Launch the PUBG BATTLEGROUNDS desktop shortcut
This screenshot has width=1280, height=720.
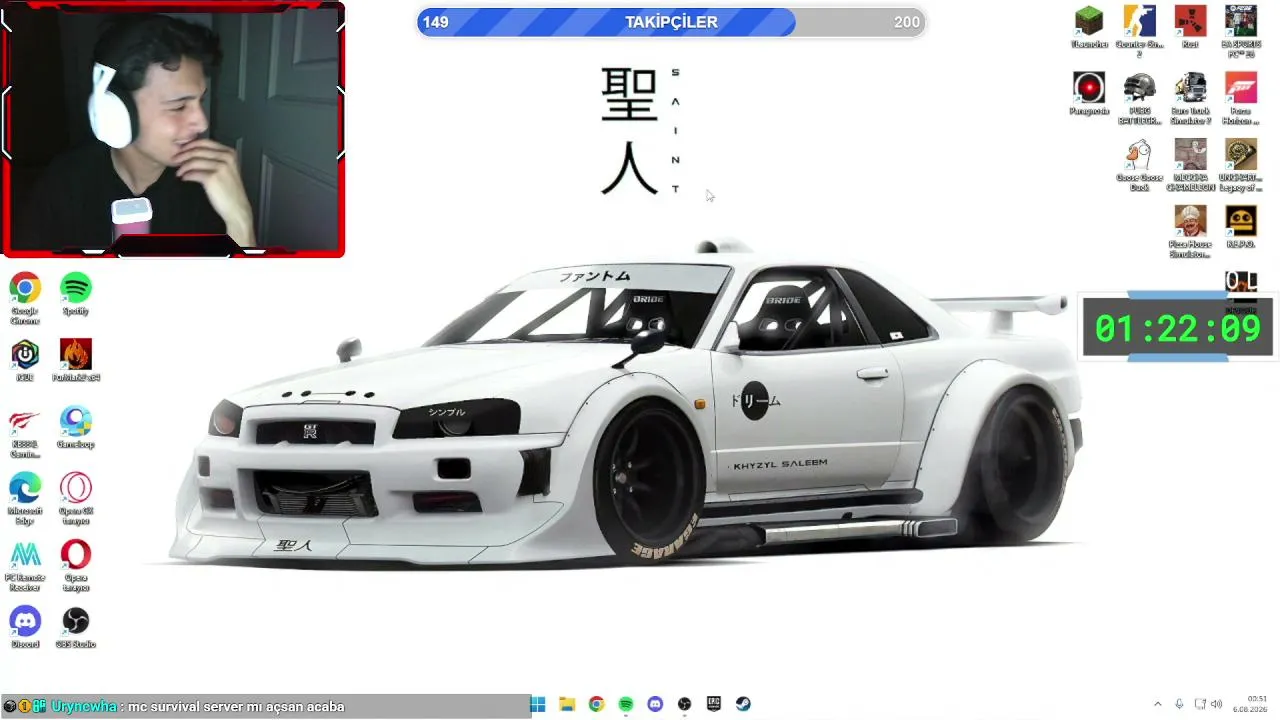click(1140, 98)
